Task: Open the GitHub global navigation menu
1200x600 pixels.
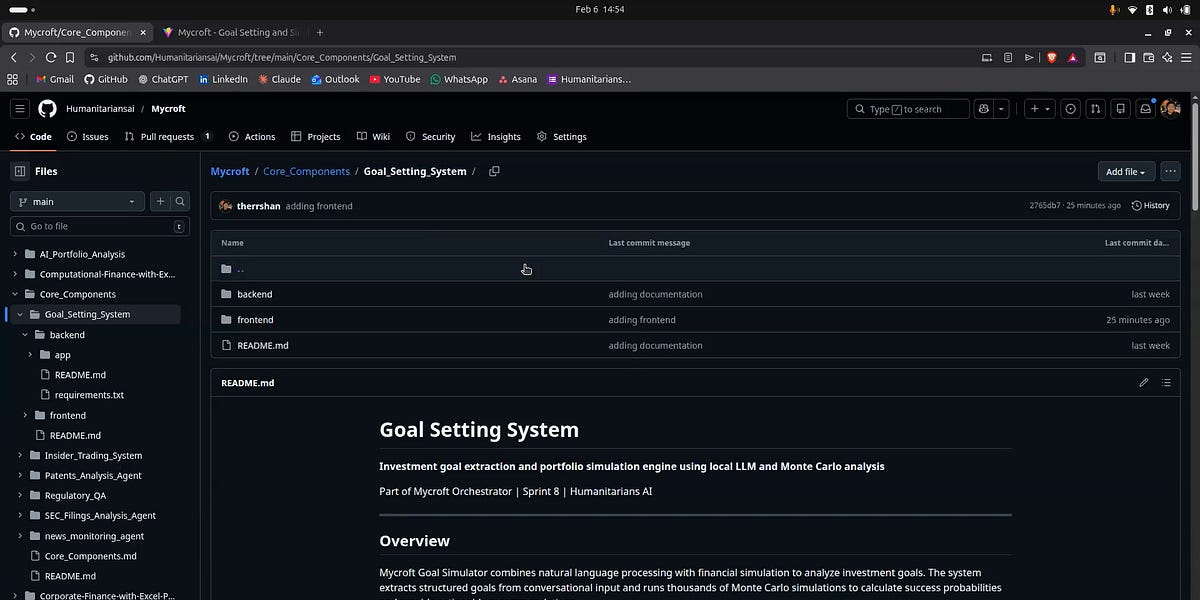Action: coord(20,109)
